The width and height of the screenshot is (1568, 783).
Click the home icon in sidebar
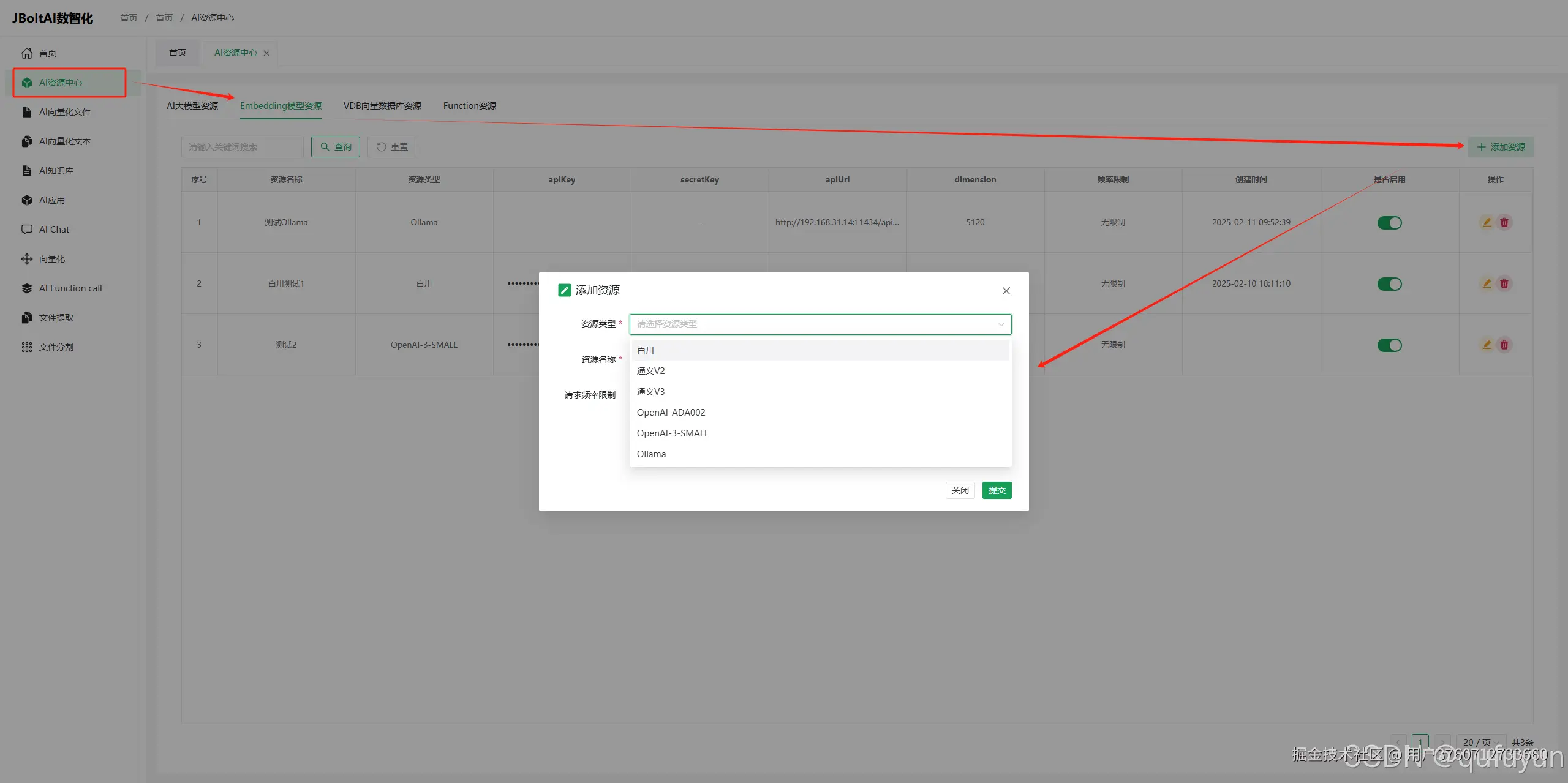point(27,53)
